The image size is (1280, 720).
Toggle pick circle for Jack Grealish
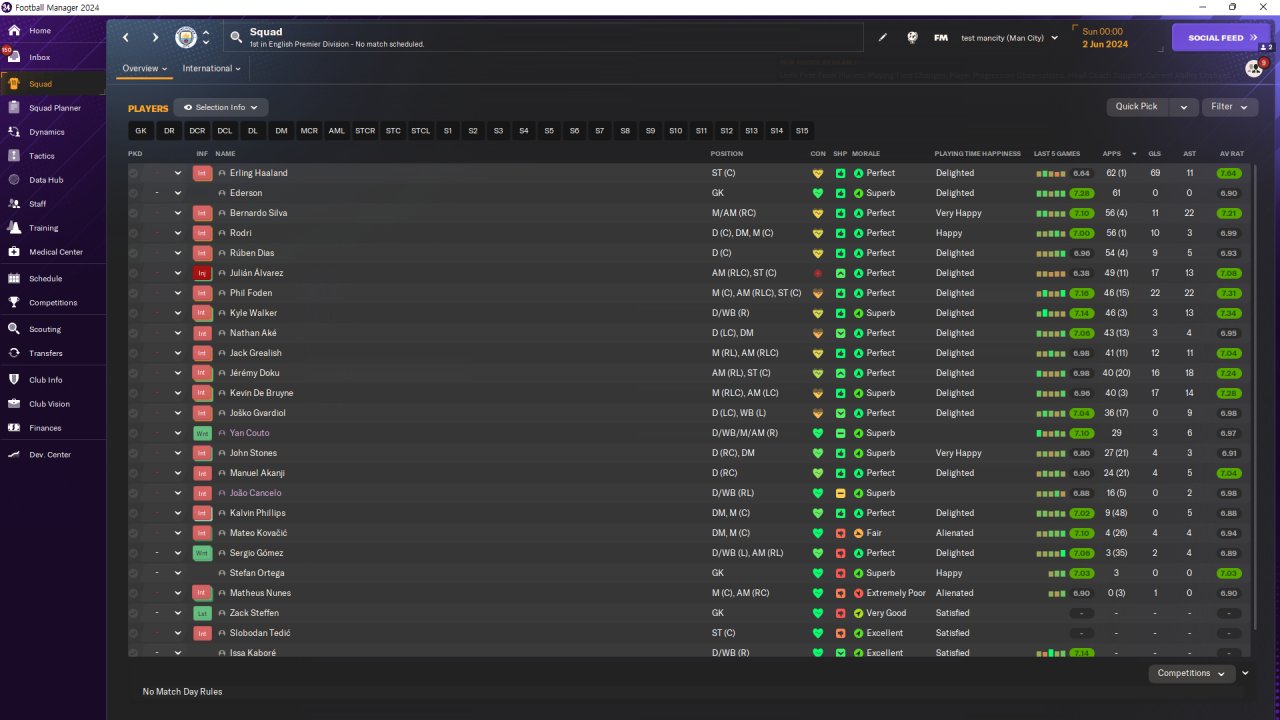[133, 353]
